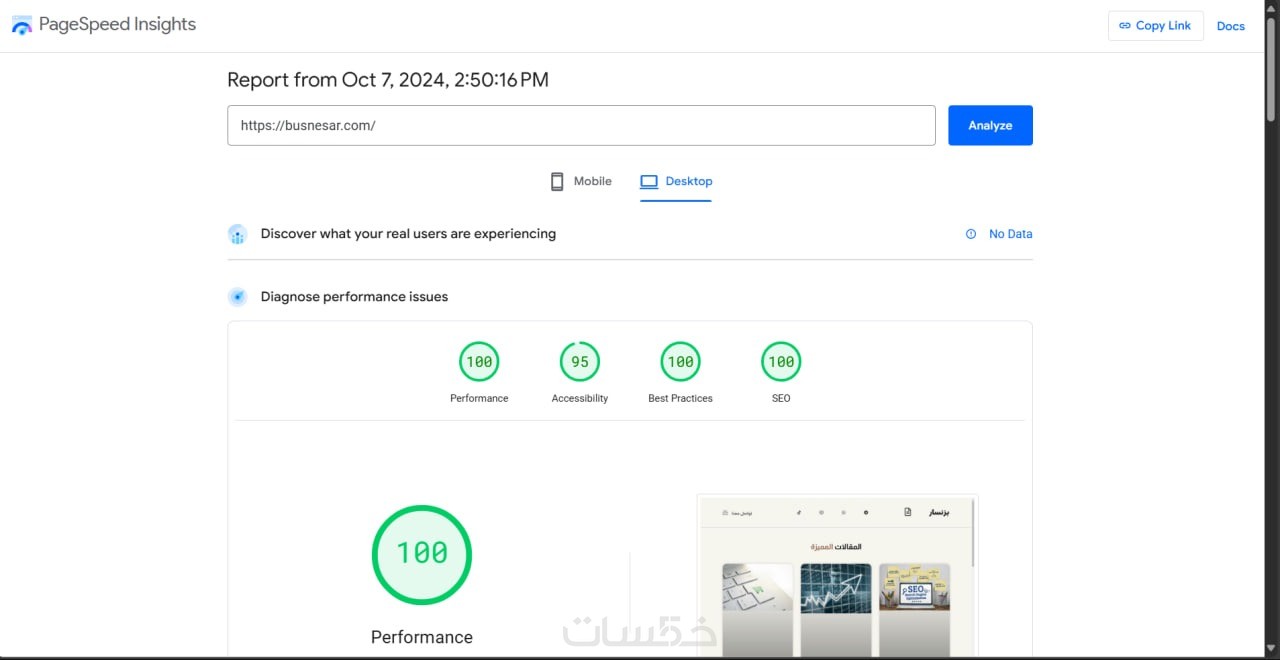The image size is (1280, 660).
Task: Jump to the Accessibility score gauge 95
Action: click(x=580, y=362)
